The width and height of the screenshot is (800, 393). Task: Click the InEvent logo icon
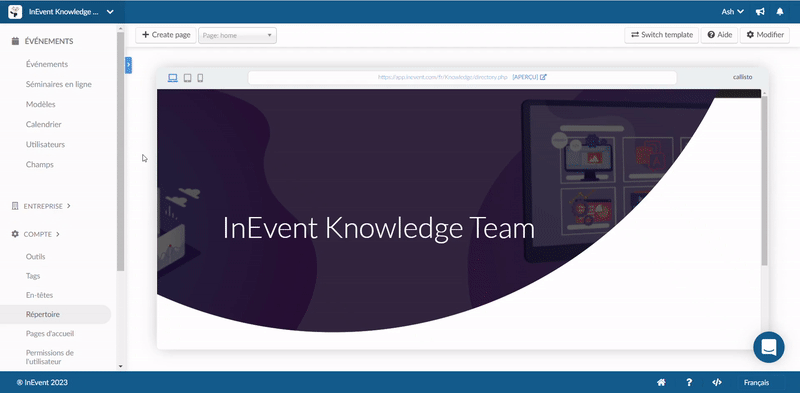tap(15, 12)
